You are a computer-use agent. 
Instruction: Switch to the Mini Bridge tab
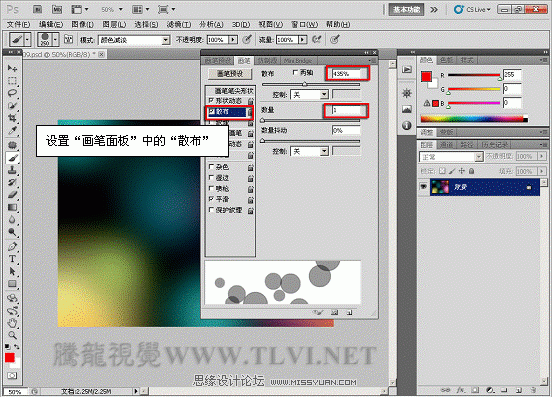coord(297,61)
